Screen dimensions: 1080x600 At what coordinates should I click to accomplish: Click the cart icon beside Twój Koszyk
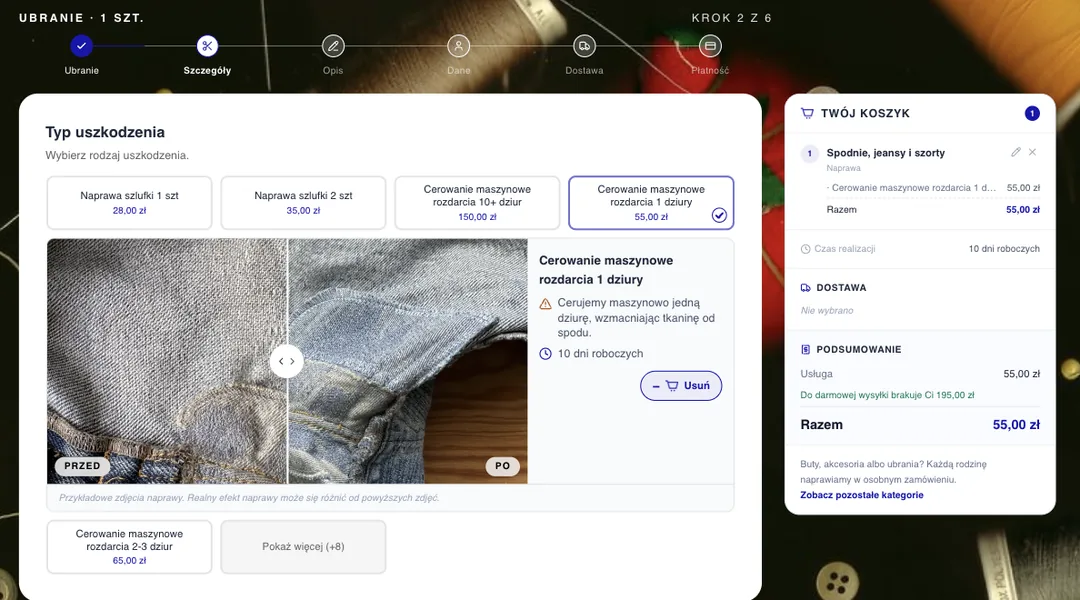pos(807,114)
